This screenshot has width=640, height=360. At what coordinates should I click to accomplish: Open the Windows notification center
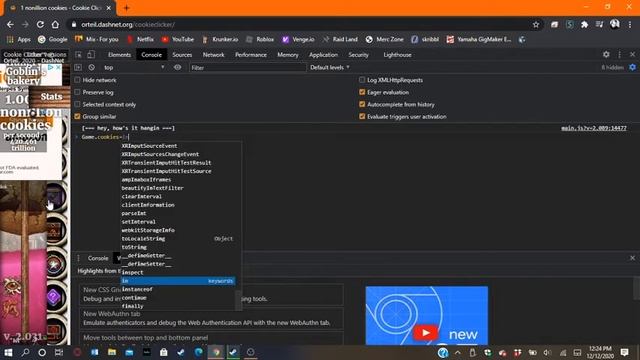click(x=624, y=352)
